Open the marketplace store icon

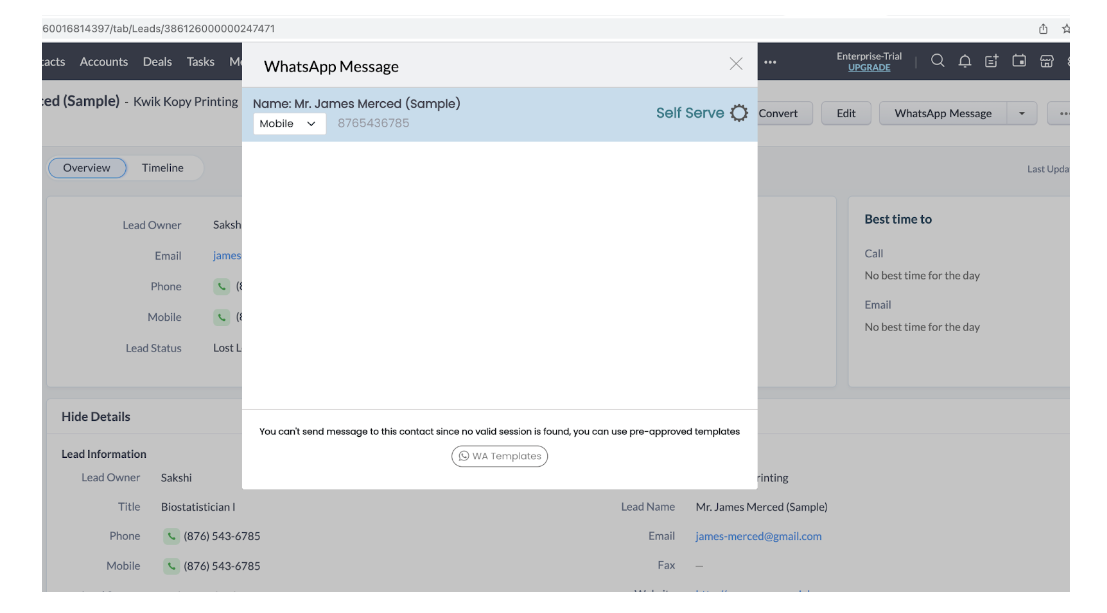coord(1046,61)
